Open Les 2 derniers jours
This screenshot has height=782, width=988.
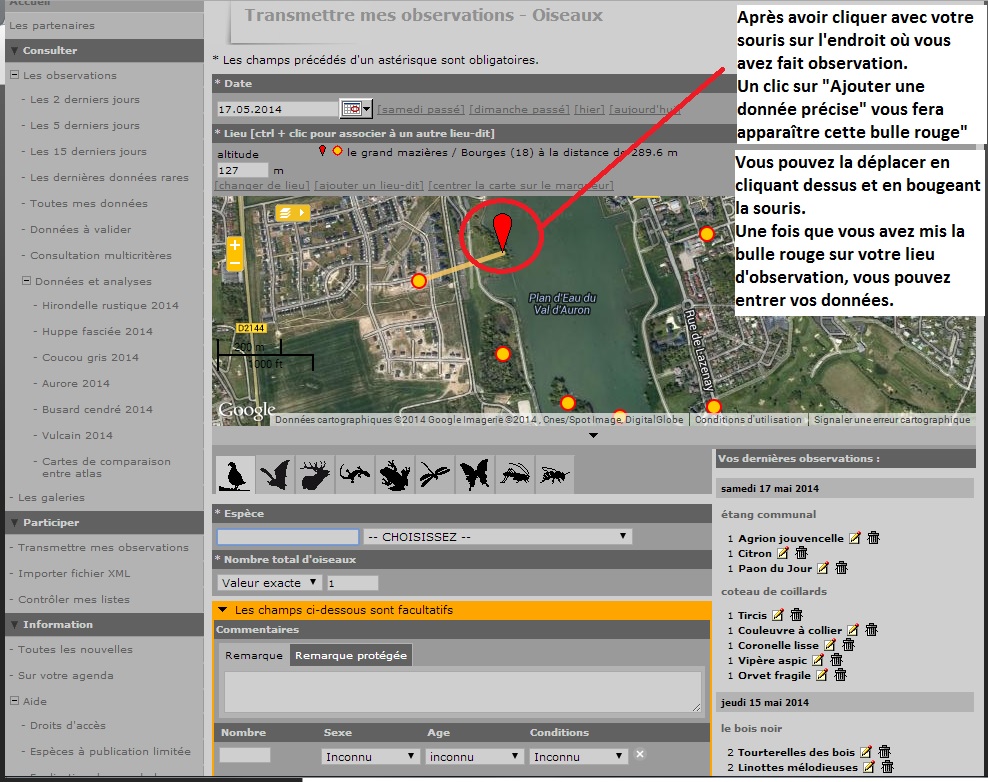(x=85, y=100)
